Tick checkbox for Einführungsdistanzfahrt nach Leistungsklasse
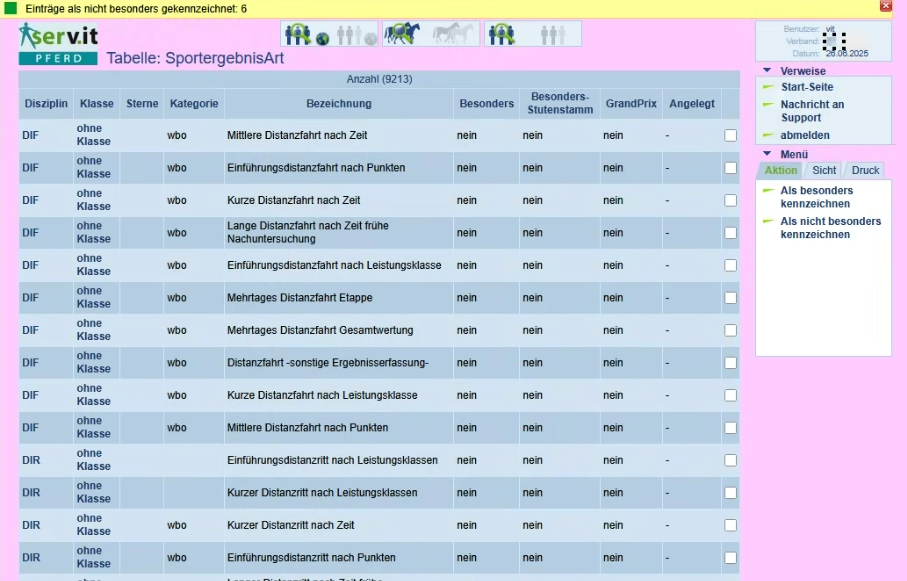The width and height of the screenshot is (907, 581). [731, 265]
